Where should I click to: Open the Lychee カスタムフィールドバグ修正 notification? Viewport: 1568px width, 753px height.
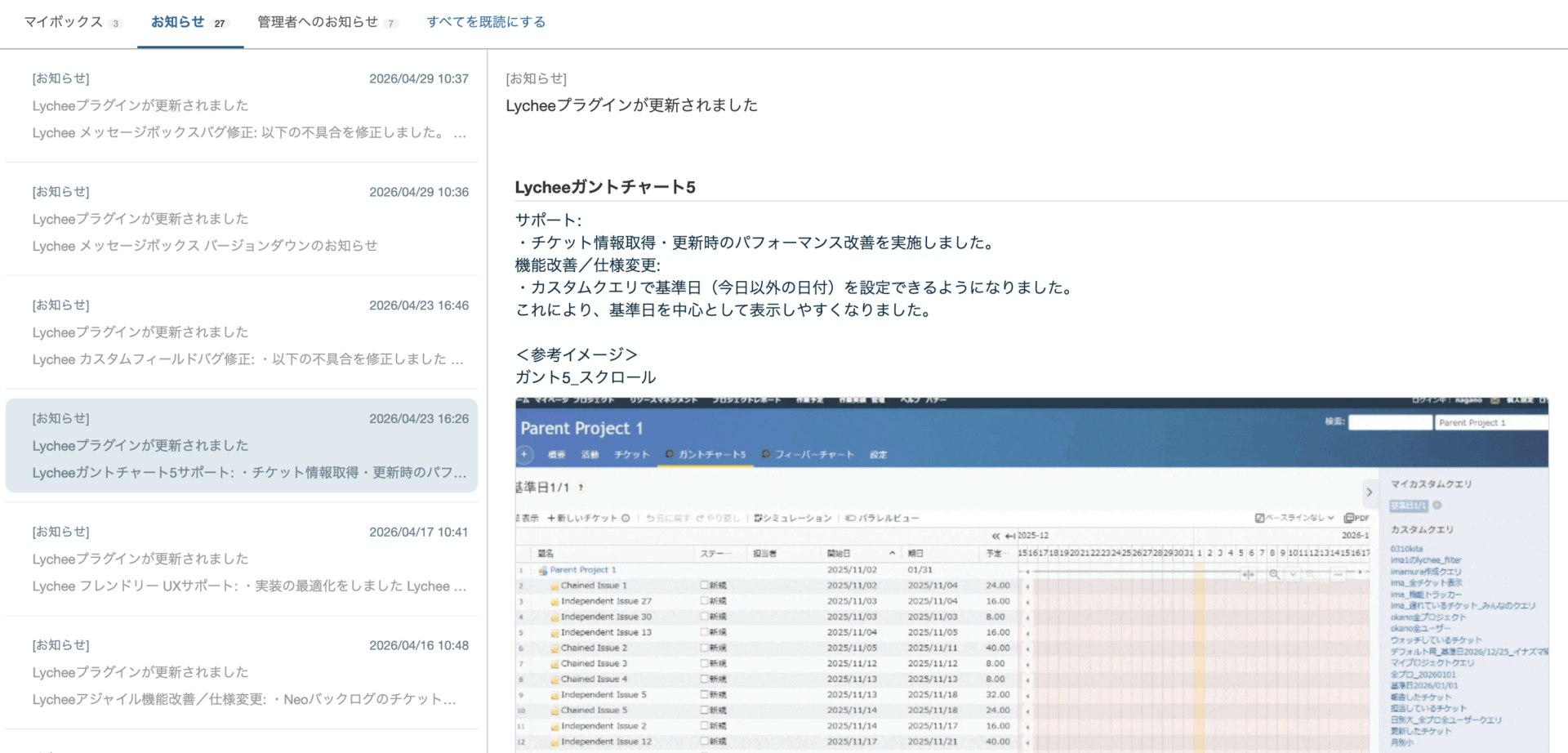(x=242, y=332)
